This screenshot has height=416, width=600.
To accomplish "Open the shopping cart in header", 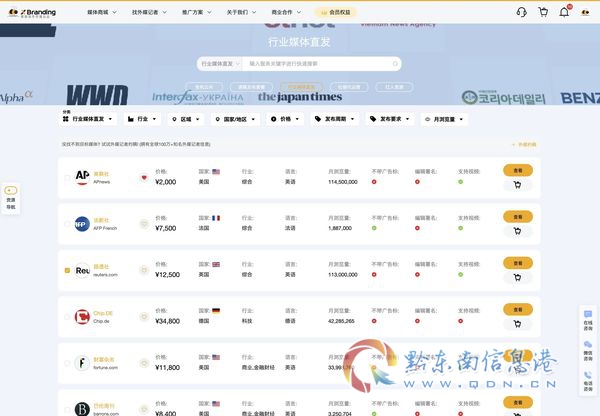I will (543, 12).
